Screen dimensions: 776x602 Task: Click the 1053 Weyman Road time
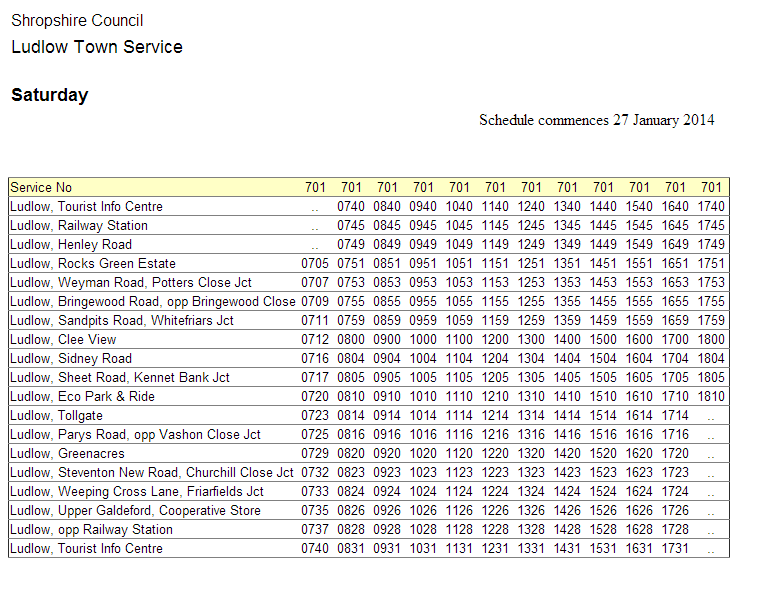click(x=459, y=283)
